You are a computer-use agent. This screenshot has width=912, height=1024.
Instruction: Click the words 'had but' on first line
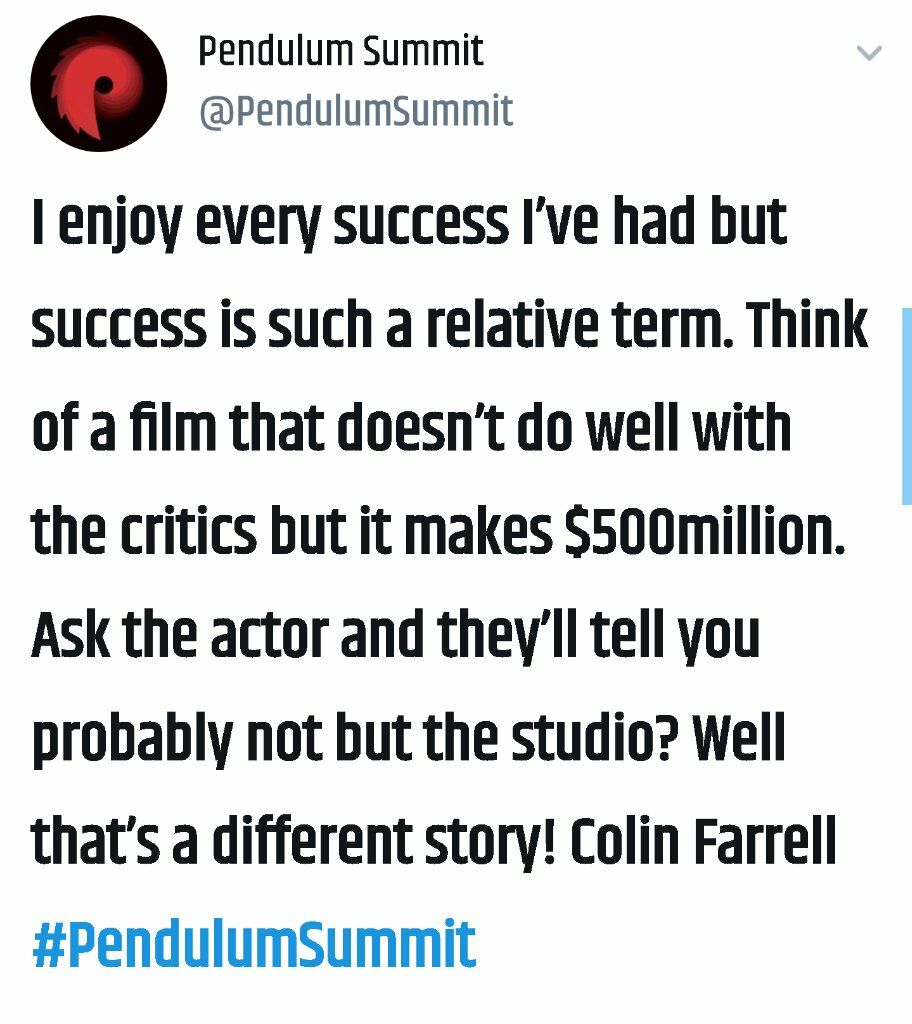click(700, 221)
